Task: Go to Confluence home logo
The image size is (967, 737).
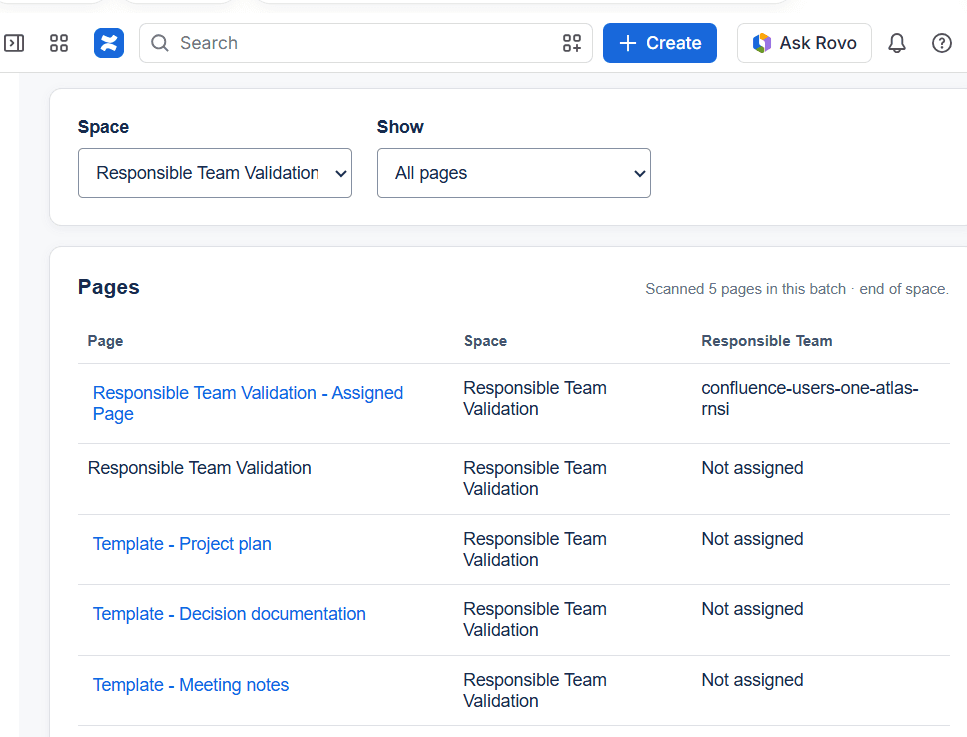Action: [x=109, y=43]
